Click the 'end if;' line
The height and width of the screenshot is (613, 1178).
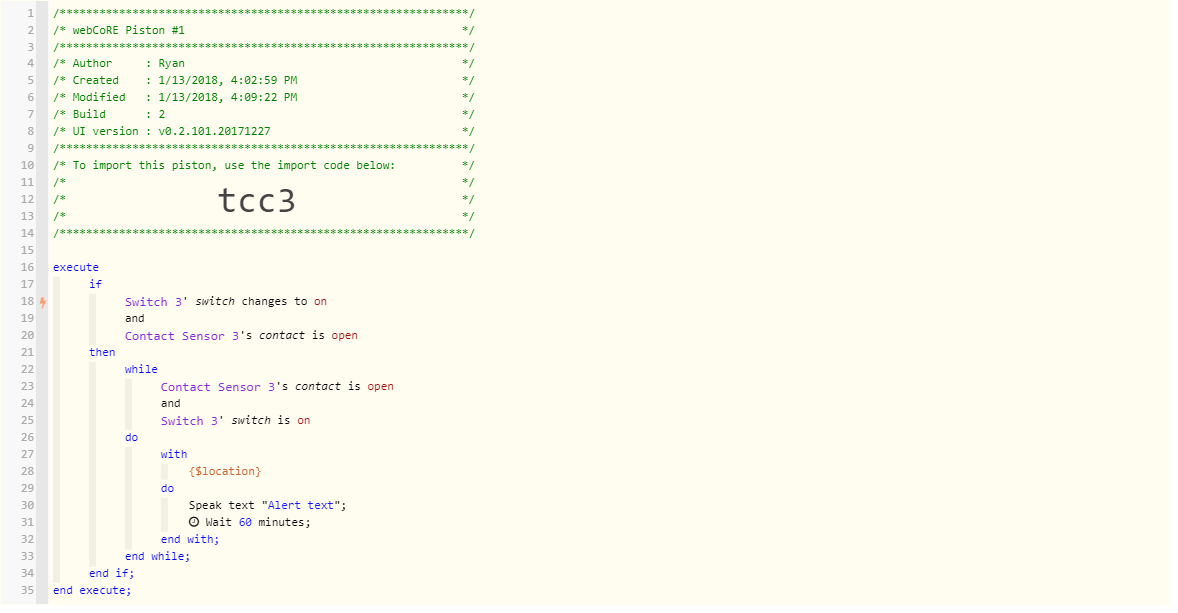[x=111, y=573]
